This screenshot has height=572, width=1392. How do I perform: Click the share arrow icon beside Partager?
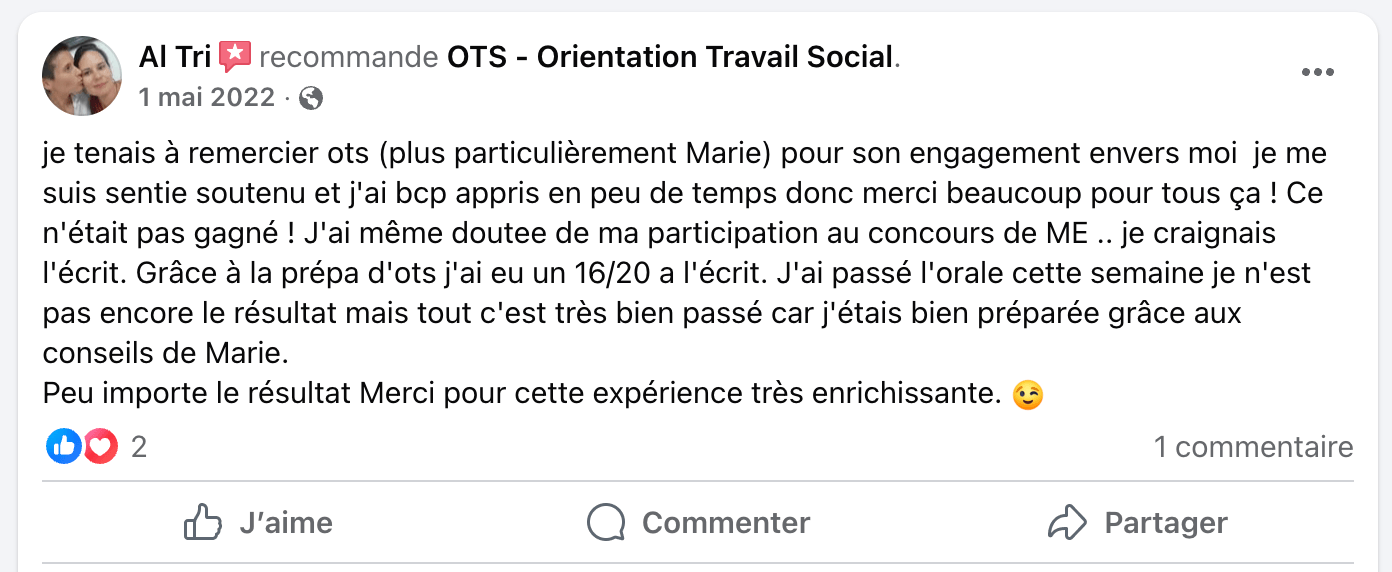1067,522
